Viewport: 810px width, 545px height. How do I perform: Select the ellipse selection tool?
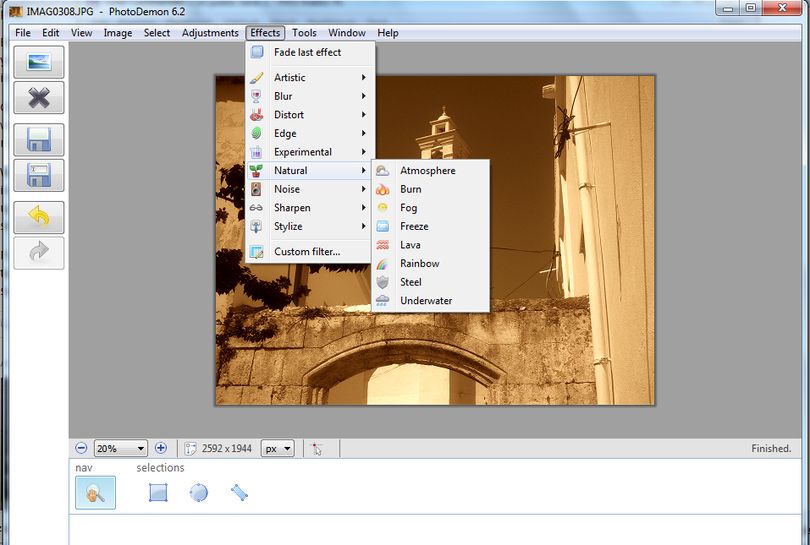point(198,492)
